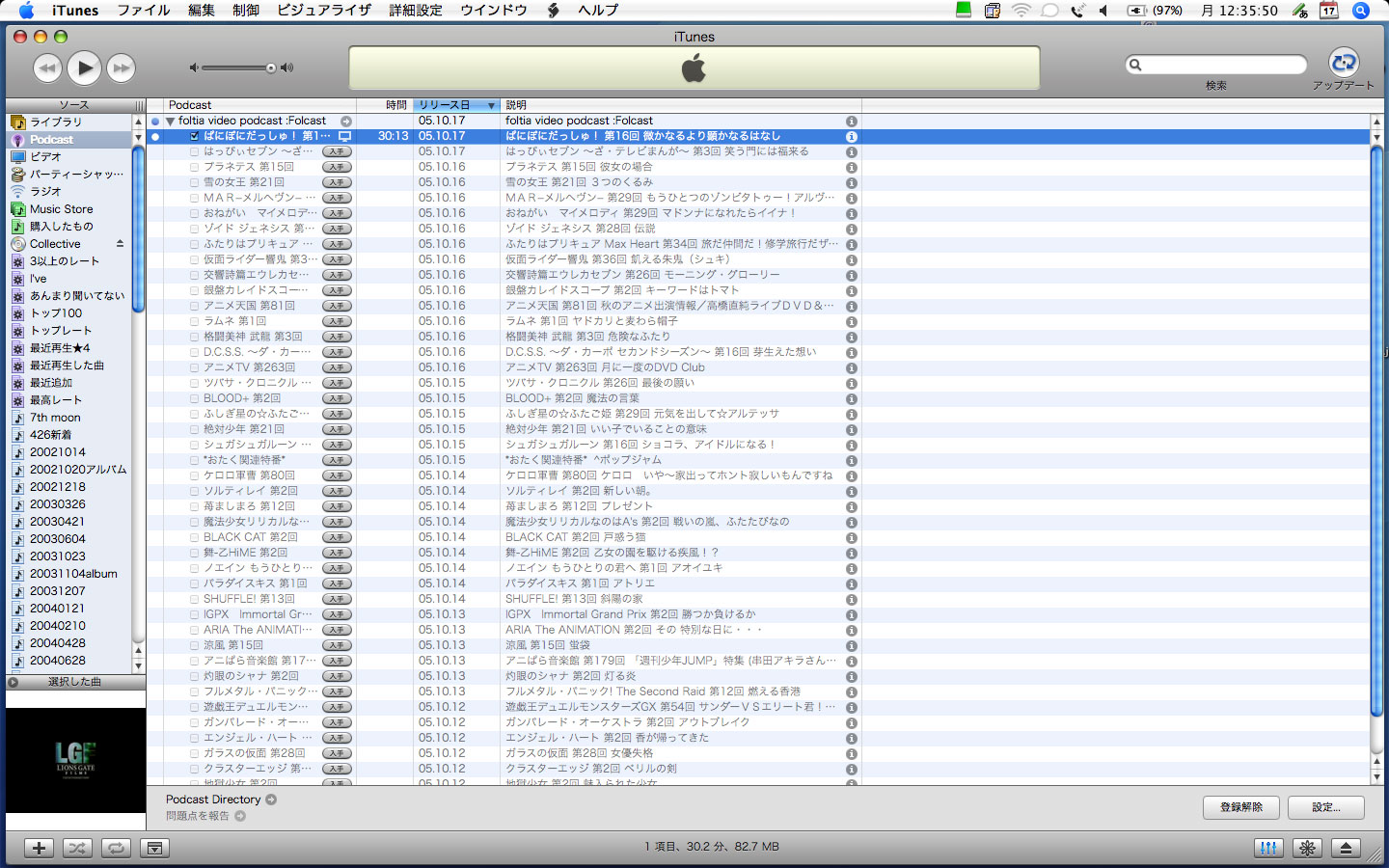The height and width of the screenshot is (868, 1389).
Task: Toggle checkbox for 雪の女王 第21回
Action: click(195, 183)
